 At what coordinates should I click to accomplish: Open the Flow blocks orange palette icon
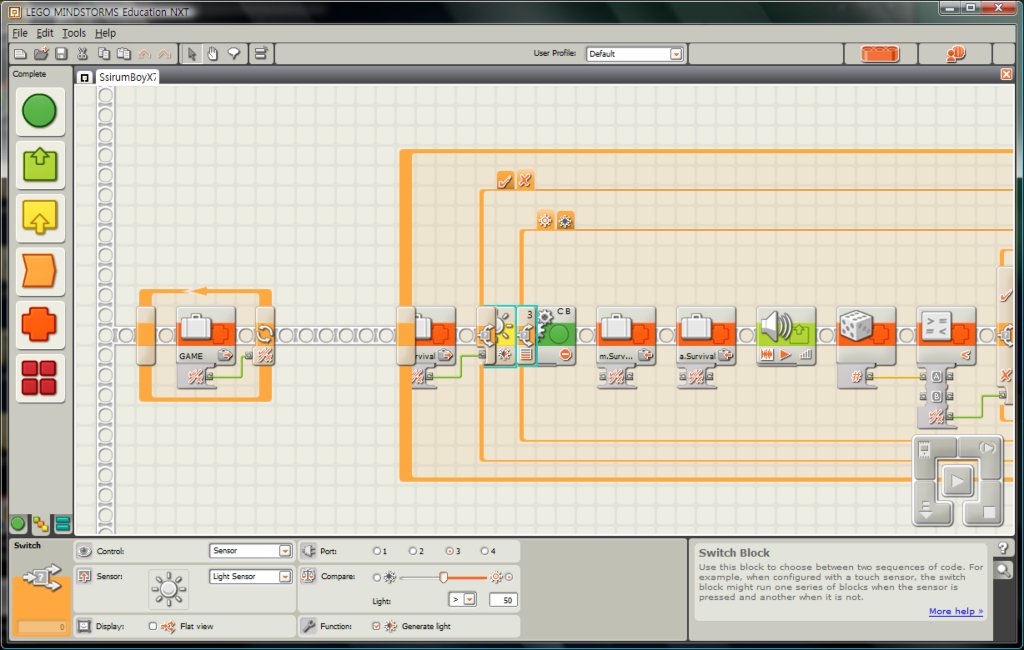(x=40, y=271)
